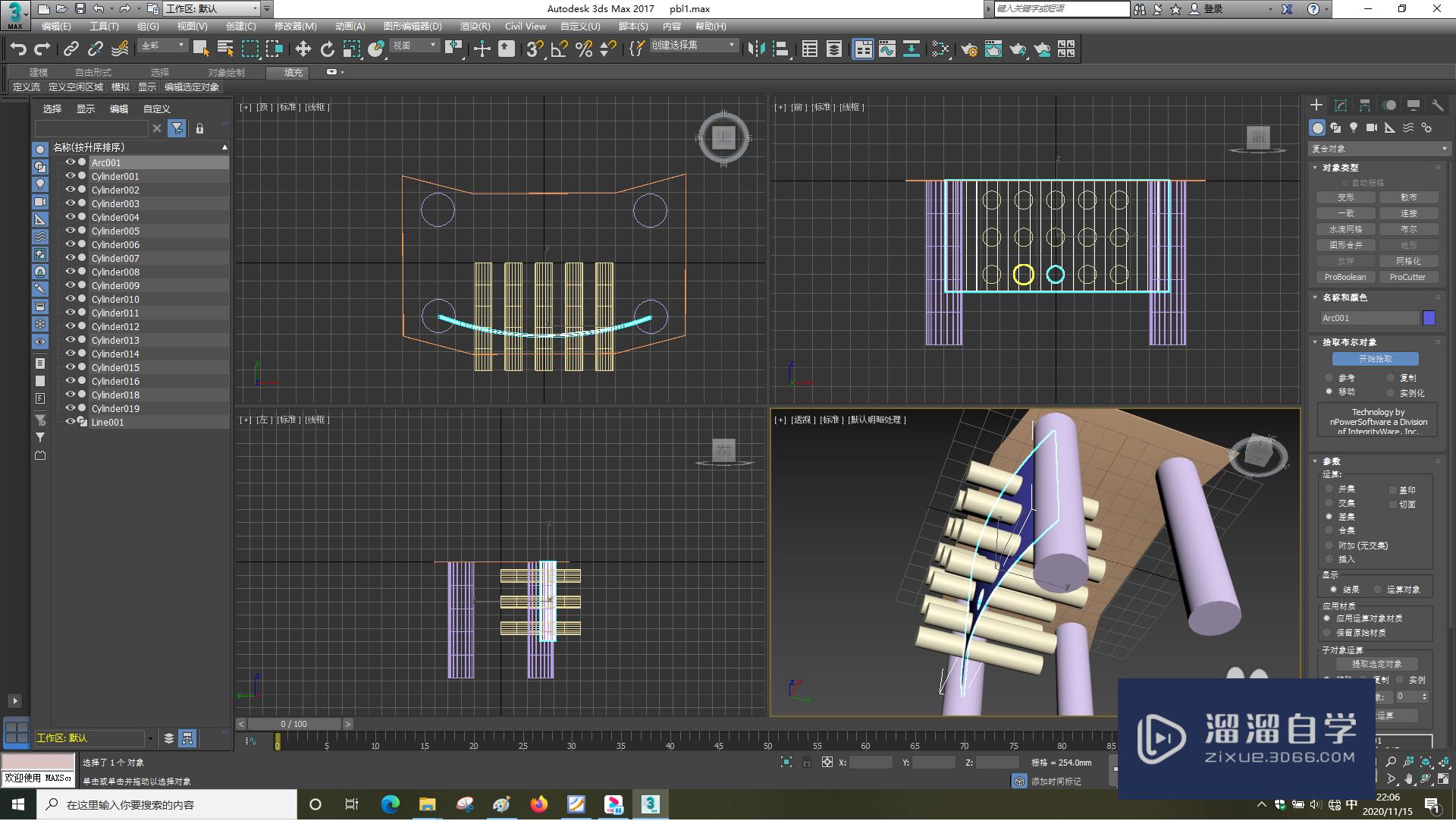The height and width of the screenshot is (821, 1456).
Task: Hide Cylinder003 using its eye toggle
Action: [x=71, y=203]
